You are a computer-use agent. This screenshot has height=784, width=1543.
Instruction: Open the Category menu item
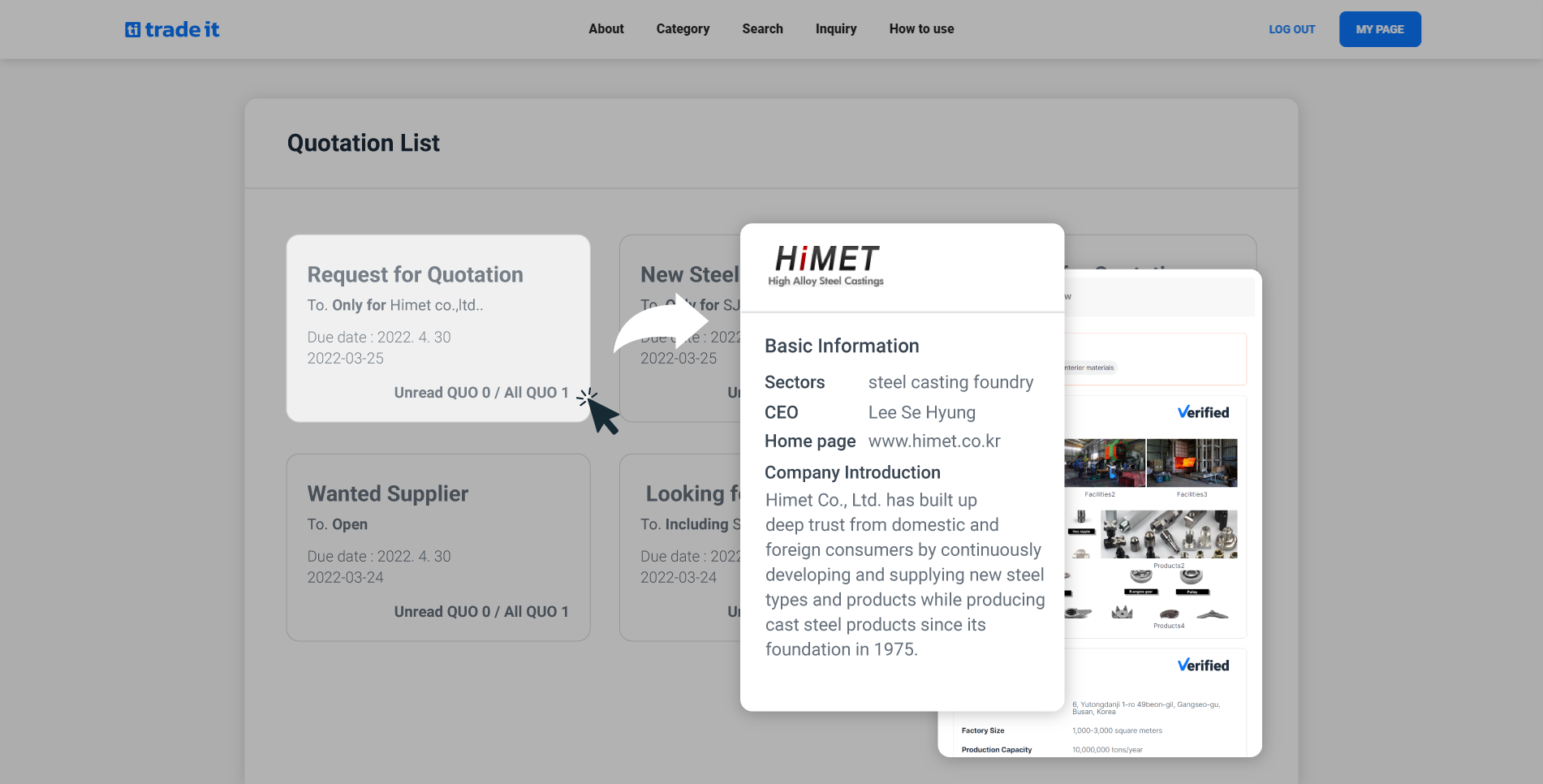[683, 29]
